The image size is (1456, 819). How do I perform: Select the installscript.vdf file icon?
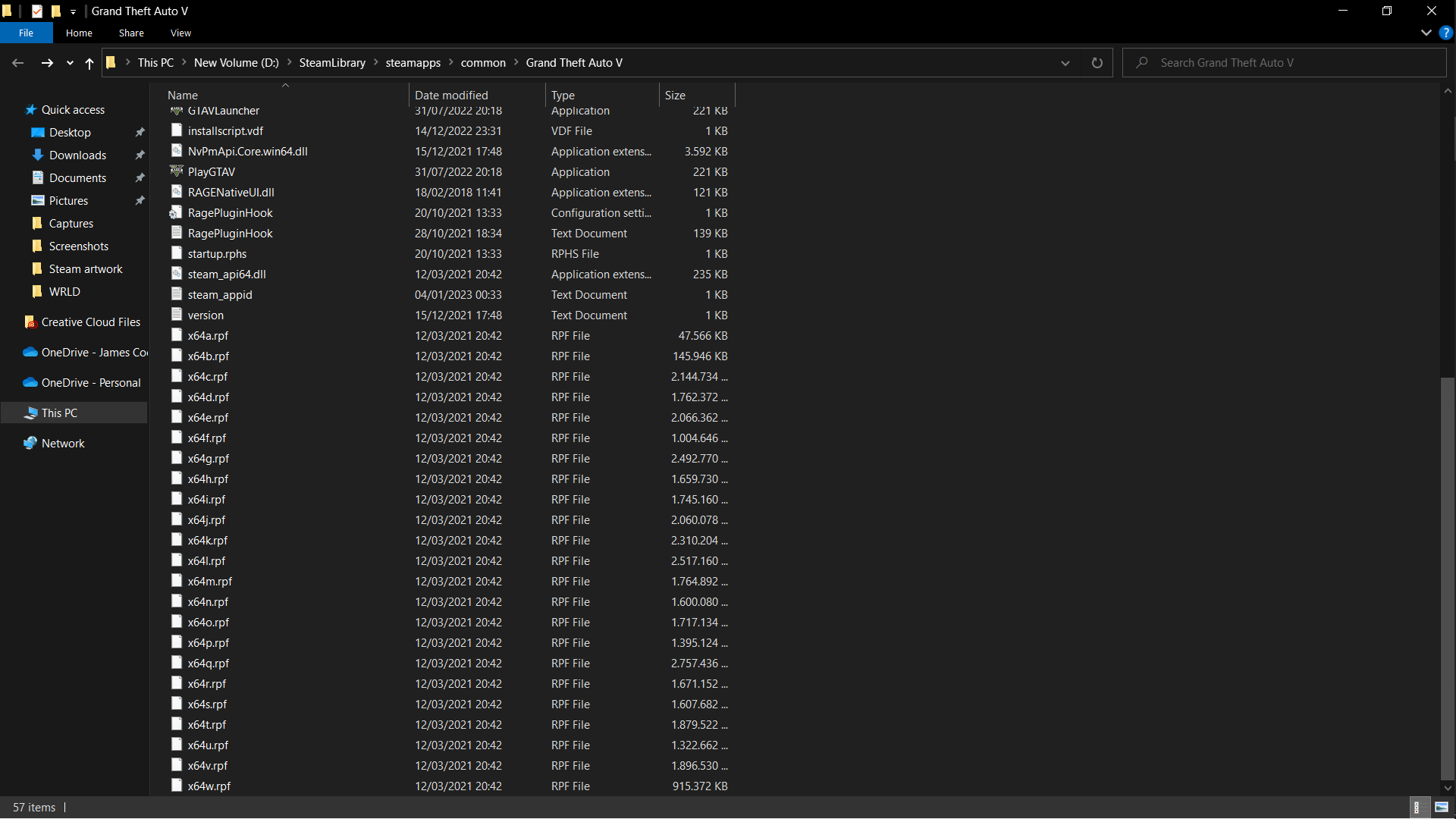coord(177,130)
